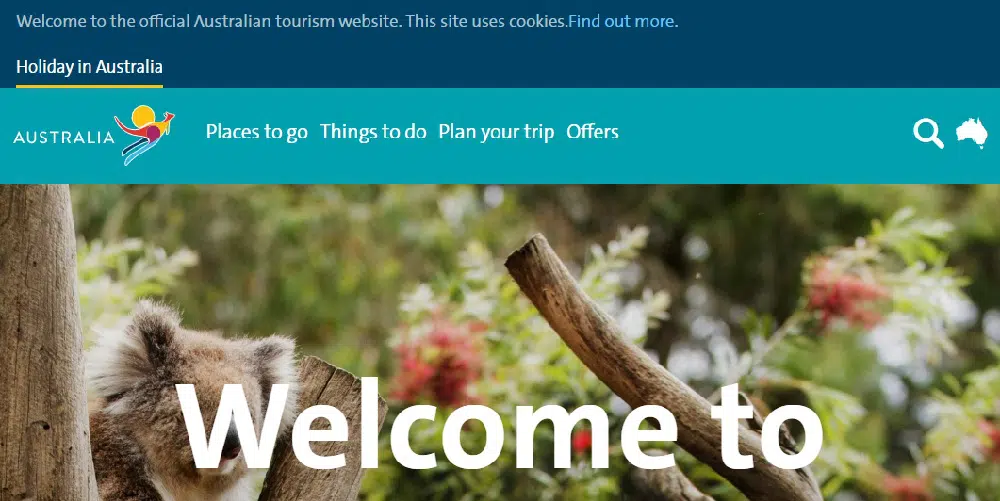Open the search magnifier icon
Screen dimensions: 1000x501
point(928,133)
